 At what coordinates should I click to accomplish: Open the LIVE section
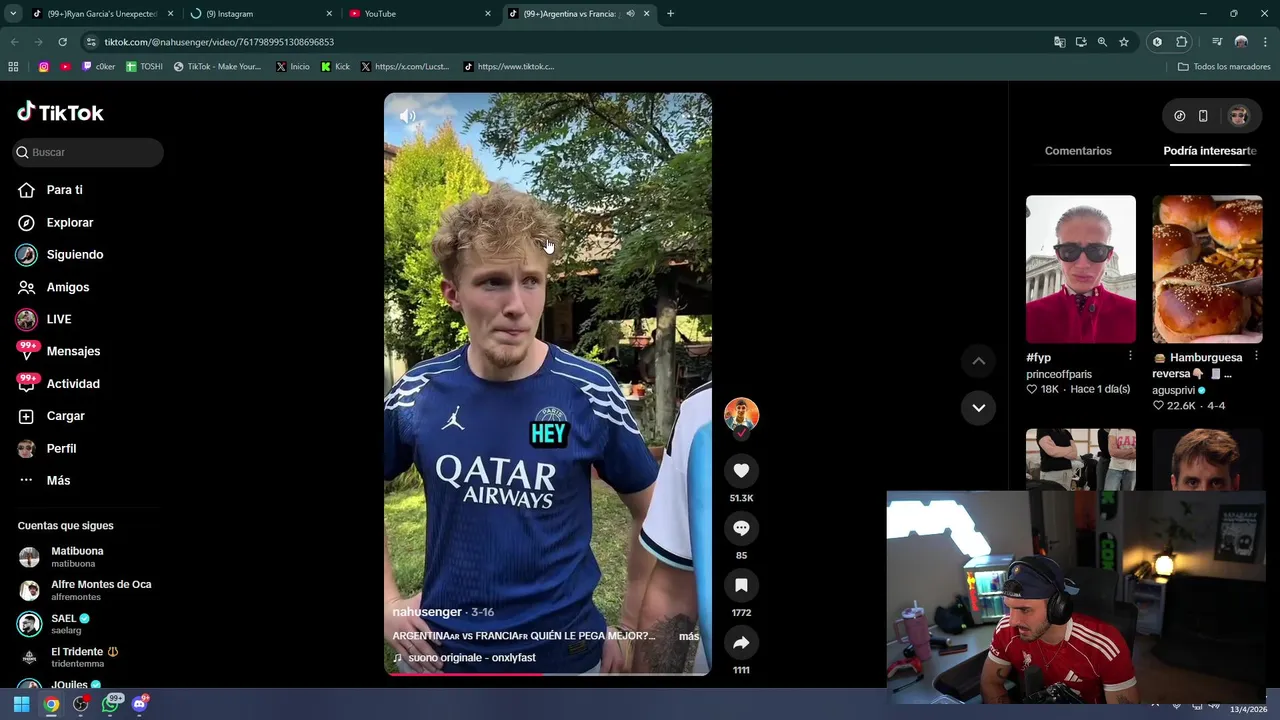click(x=58, y=319)
